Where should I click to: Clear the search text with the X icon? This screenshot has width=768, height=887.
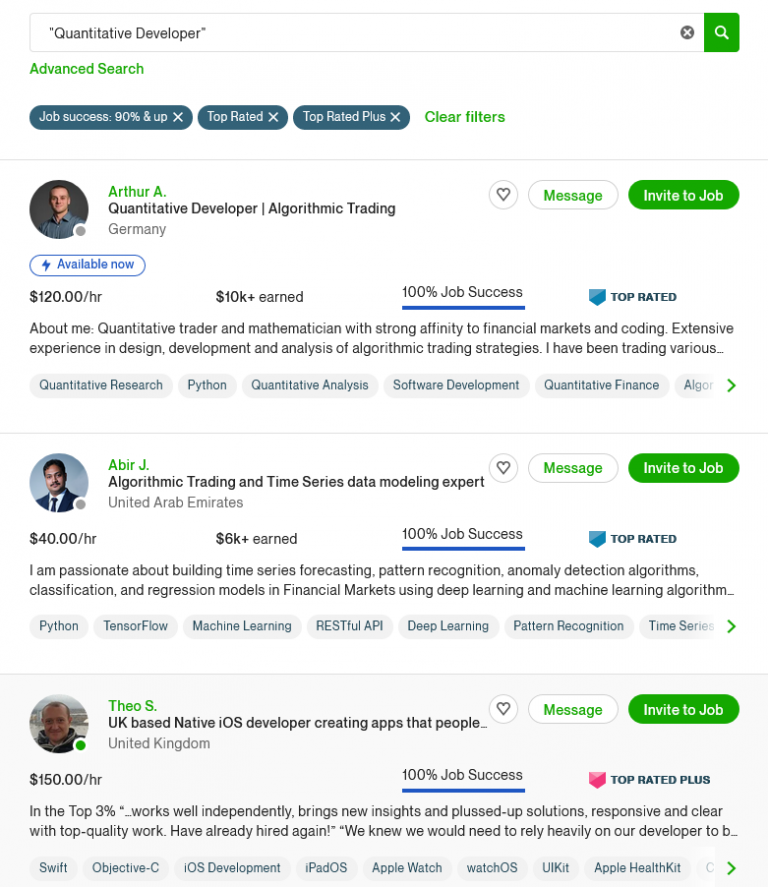687,32
